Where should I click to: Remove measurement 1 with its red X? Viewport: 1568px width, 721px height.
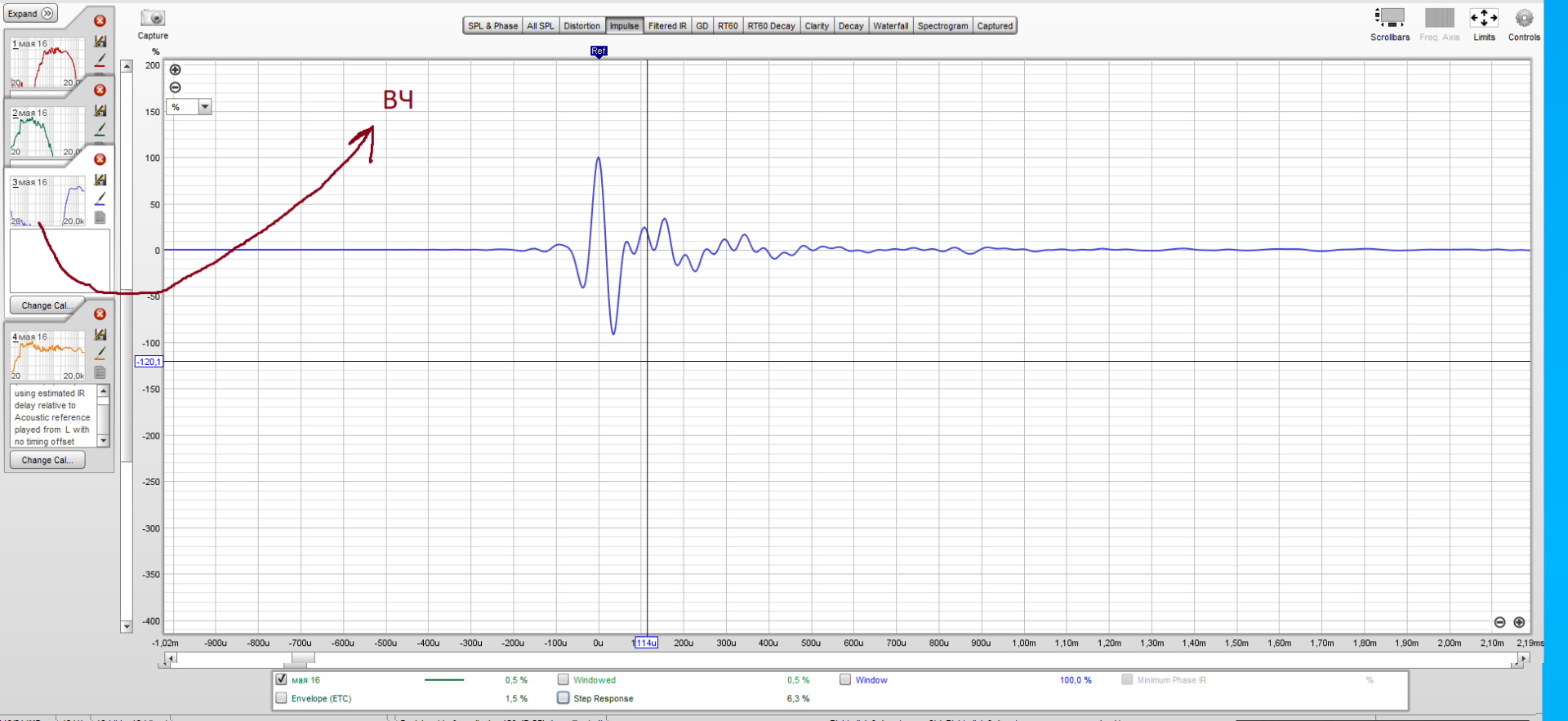(x=100, y=21)
